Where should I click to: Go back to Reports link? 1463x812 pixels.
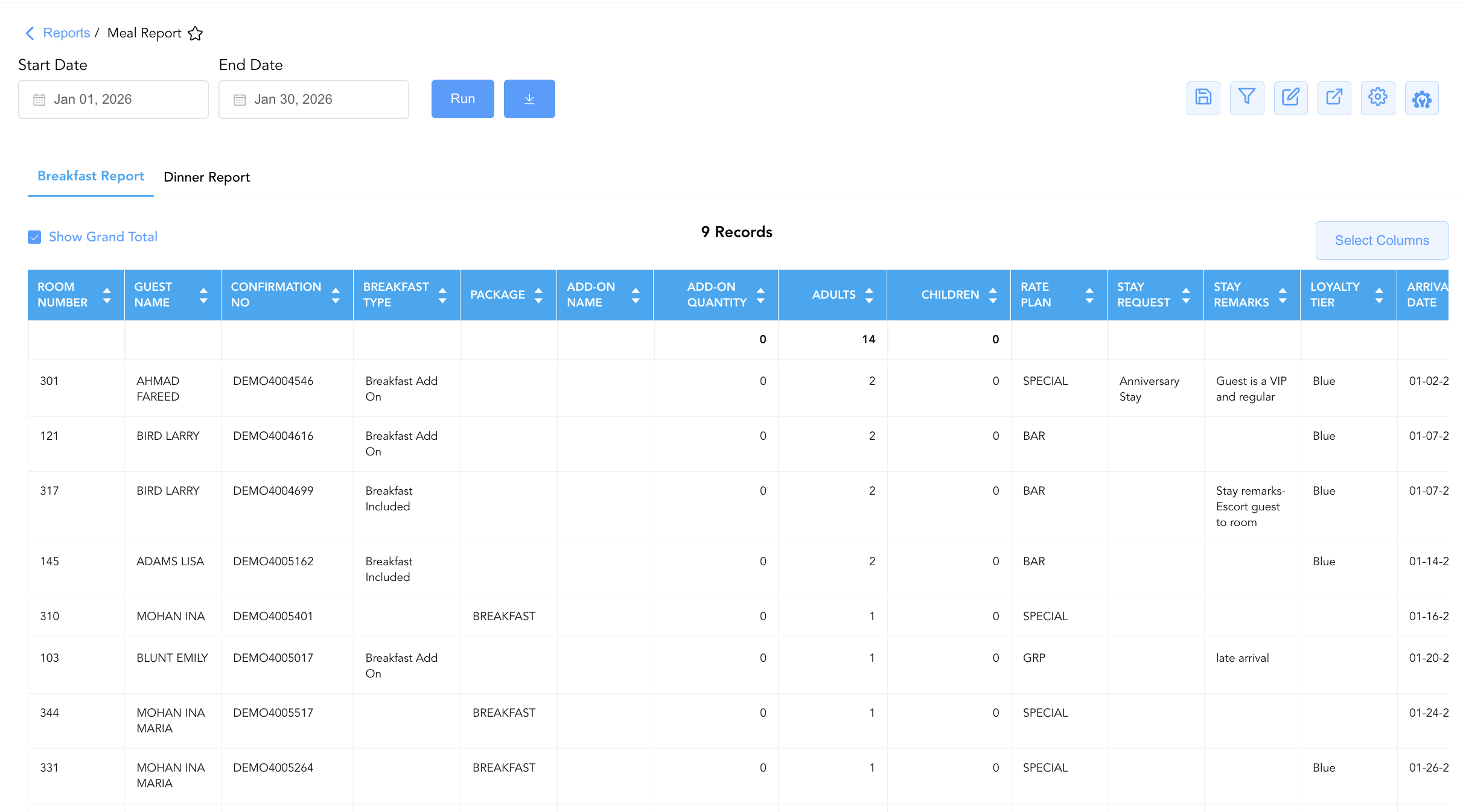coord(66,33)
